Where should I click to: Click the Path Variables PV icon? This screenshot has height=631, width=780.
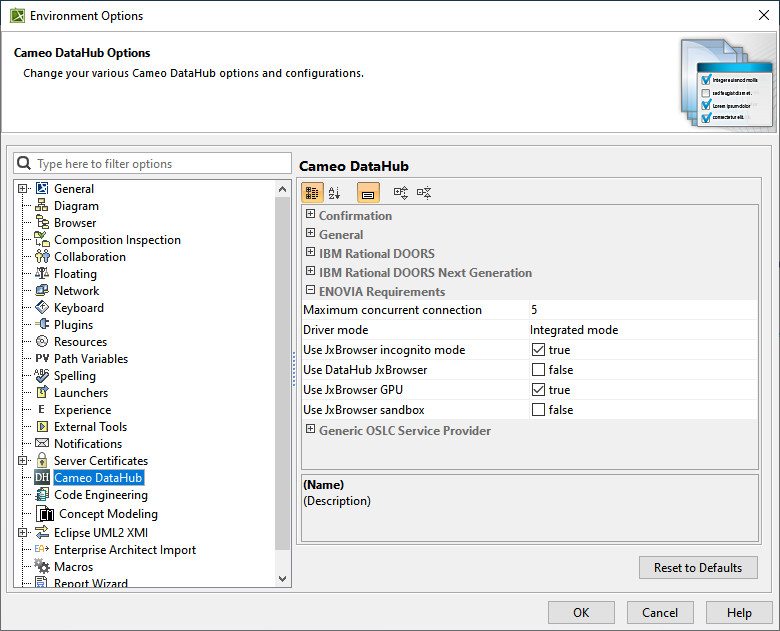click(x=42, y=358)
